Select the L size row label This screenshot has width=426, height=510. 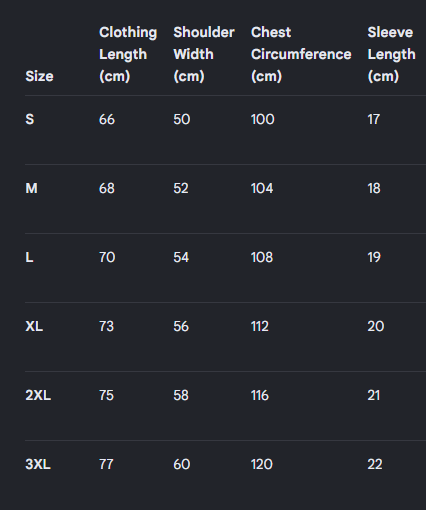pos(29,257)
